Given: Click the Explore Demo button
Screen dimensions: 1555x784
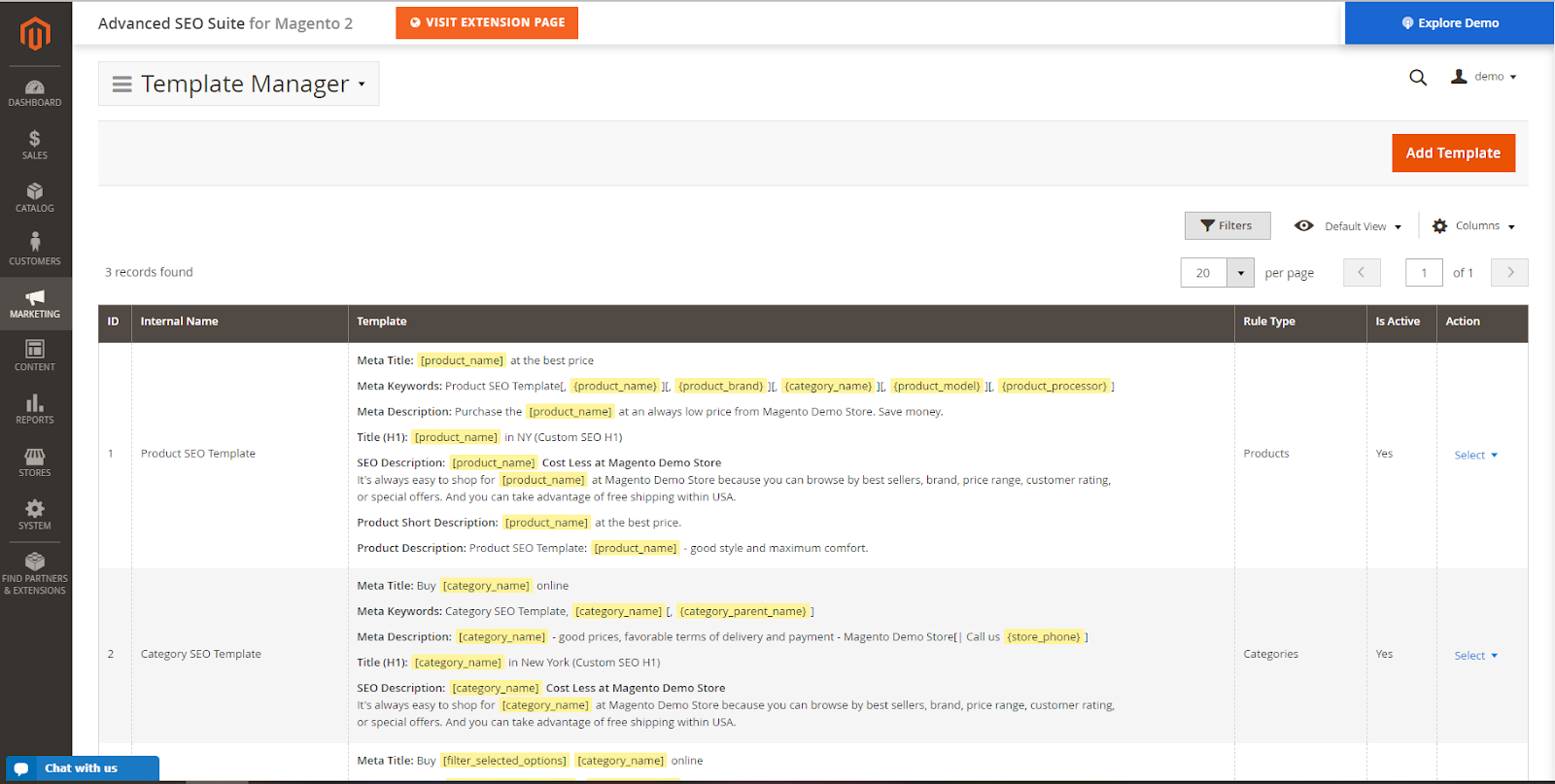Looking at the screenshot, I should [1450, 22].
